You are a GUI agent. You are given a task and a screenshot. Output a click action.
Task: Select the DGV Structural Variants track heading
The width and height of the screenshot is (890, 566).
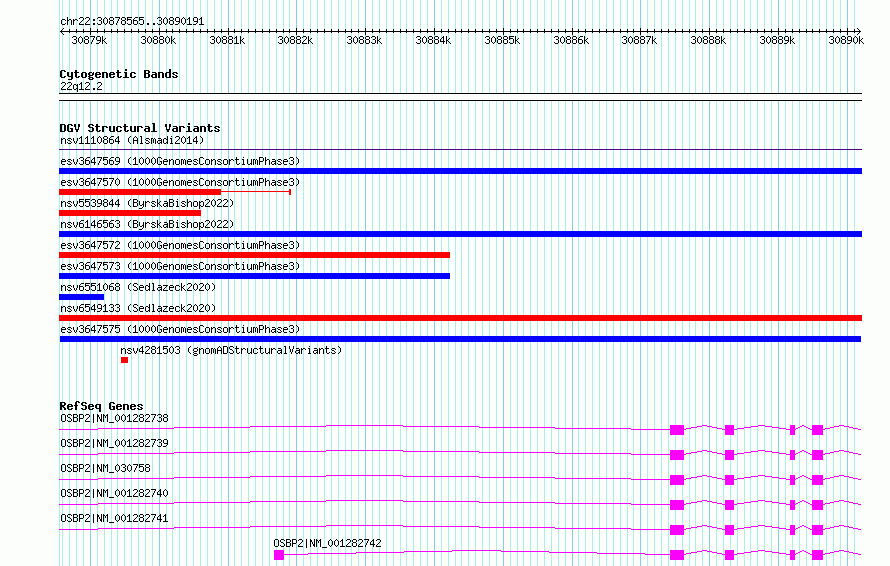pos(140,128)
